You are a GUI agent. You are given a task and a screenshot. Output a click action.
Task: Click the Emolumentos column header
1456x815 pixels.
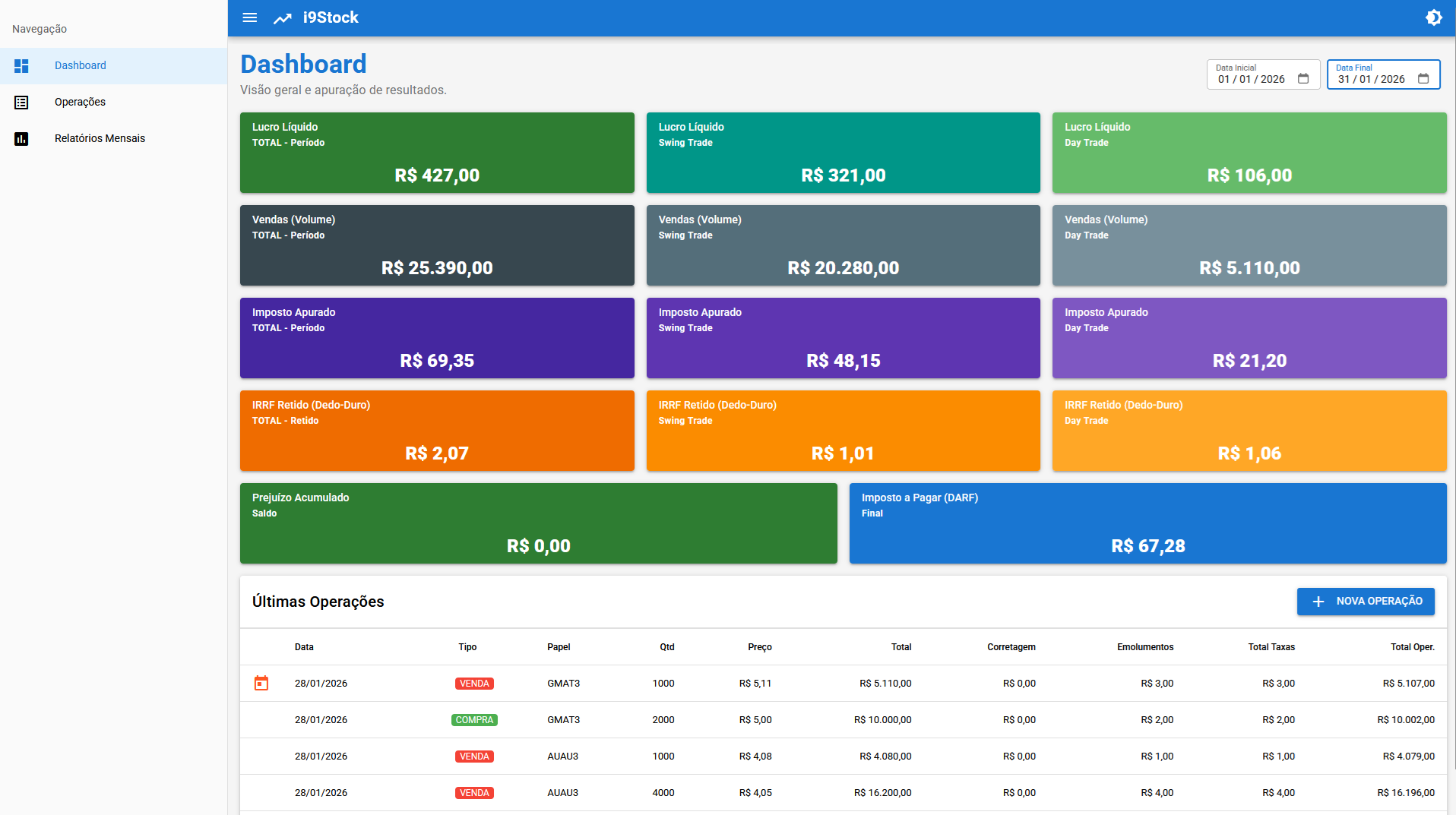point(1145,647)
